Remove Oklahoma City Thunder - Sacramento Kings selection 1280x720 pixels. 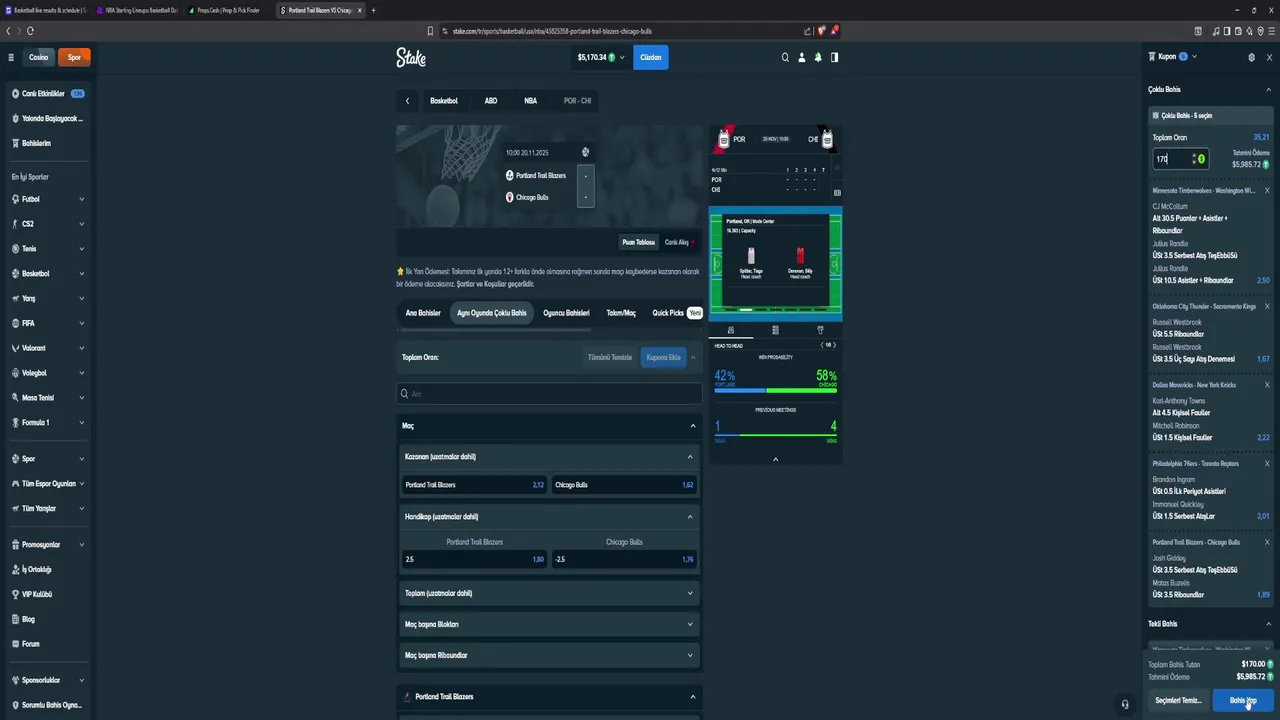[x=1267, y=306]
